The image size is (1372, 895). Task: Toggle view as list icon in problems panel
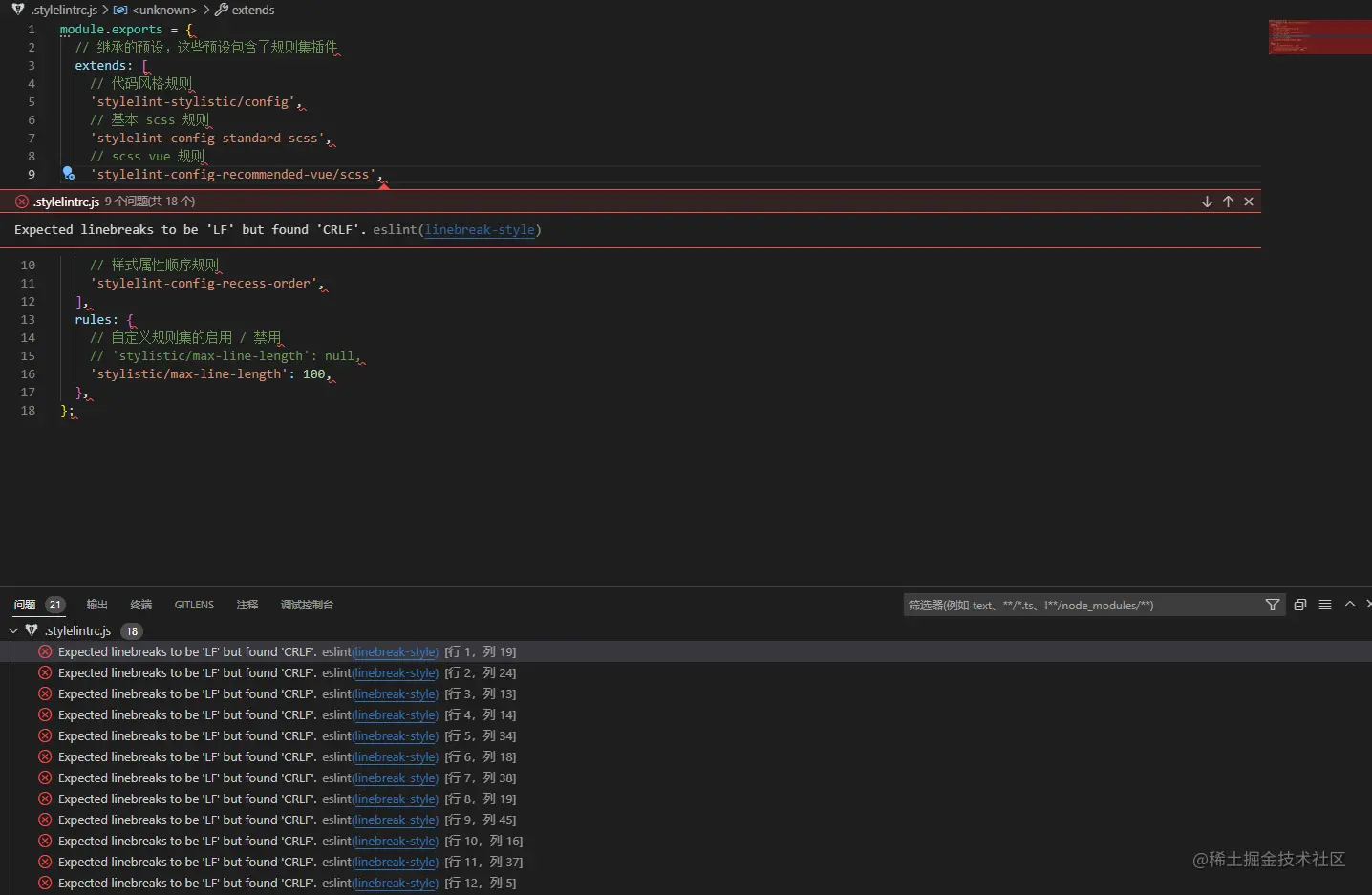point(1325,605)
